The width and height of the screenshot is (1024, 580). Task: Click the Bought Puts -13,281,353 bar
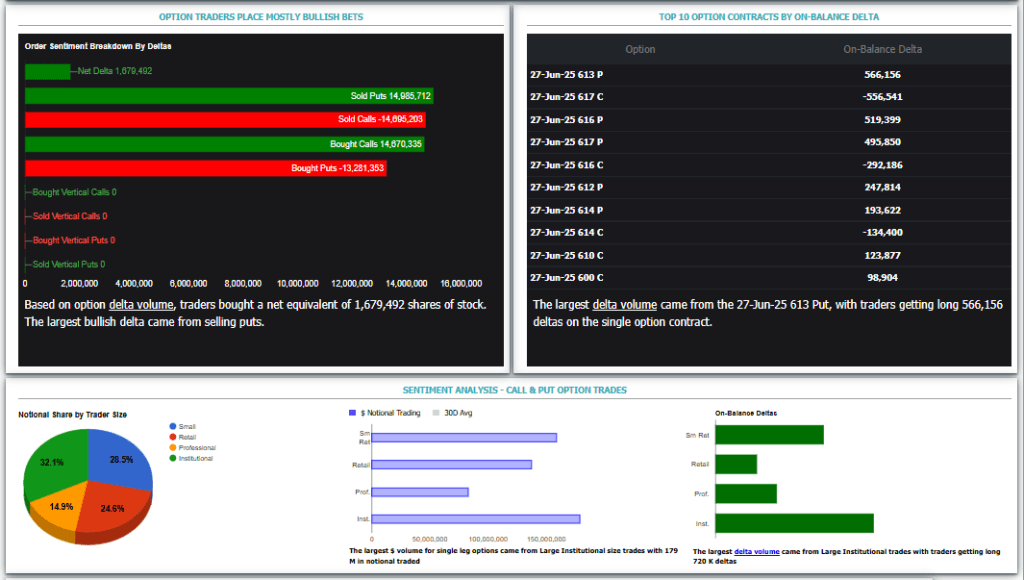pyautogui.click(x=206, y=168)
